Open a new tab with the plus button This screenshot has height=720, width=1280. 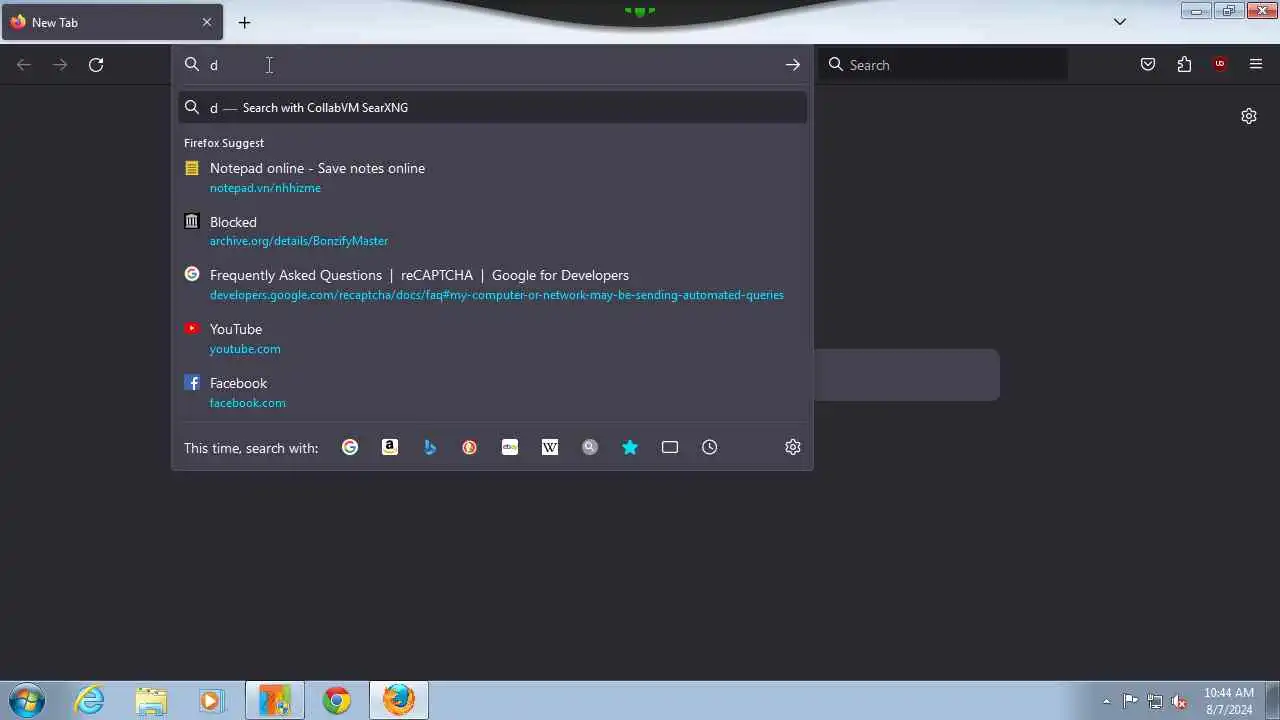coord(244,22)
